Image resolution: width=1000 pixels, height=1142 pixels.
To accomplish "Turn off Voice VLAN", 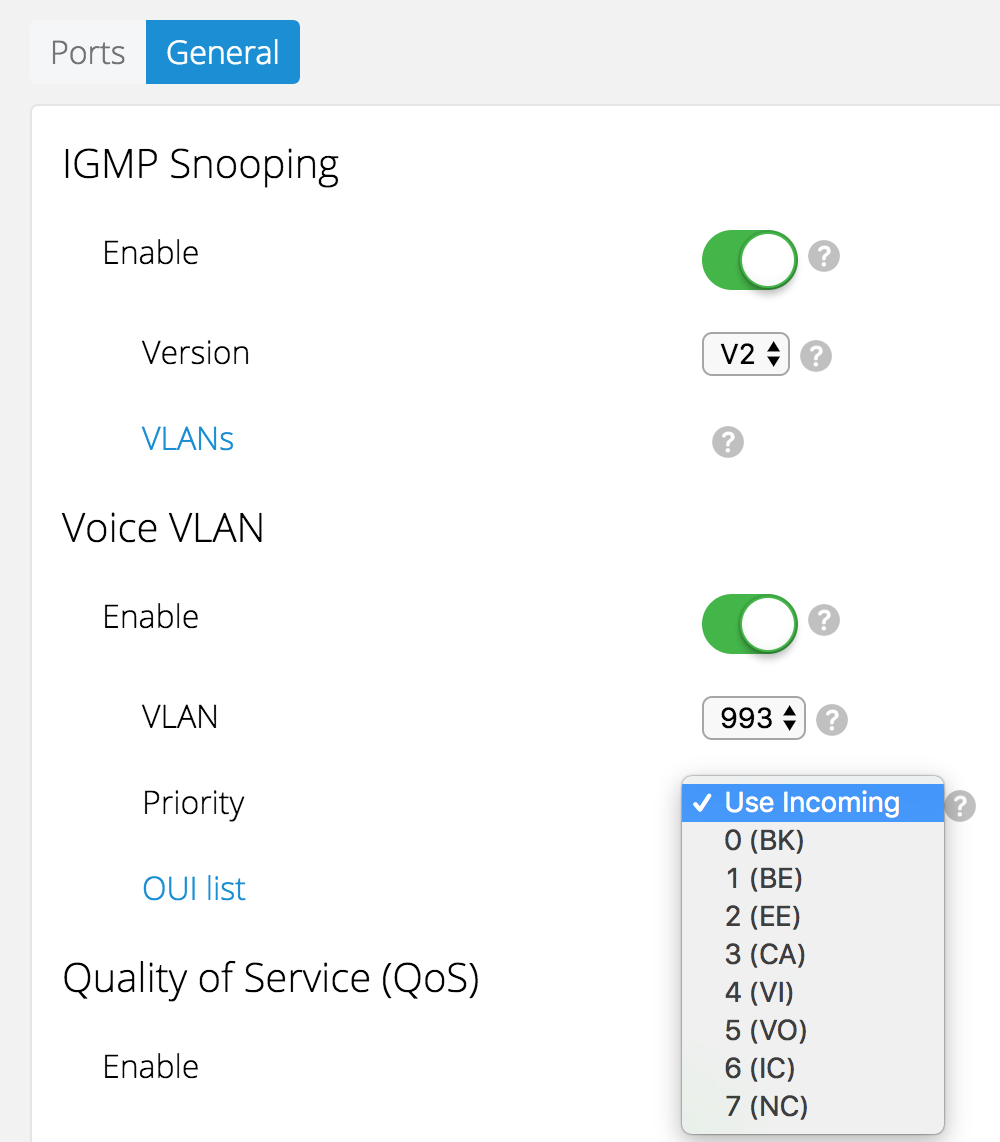I will 749,623.
